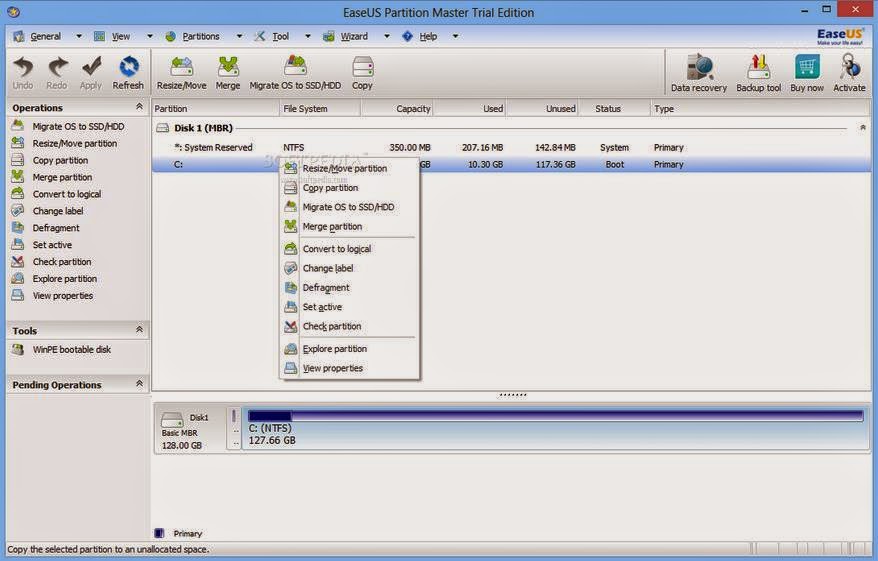
Task: Click the Redo toolbar icon
Action: (57, 73)
